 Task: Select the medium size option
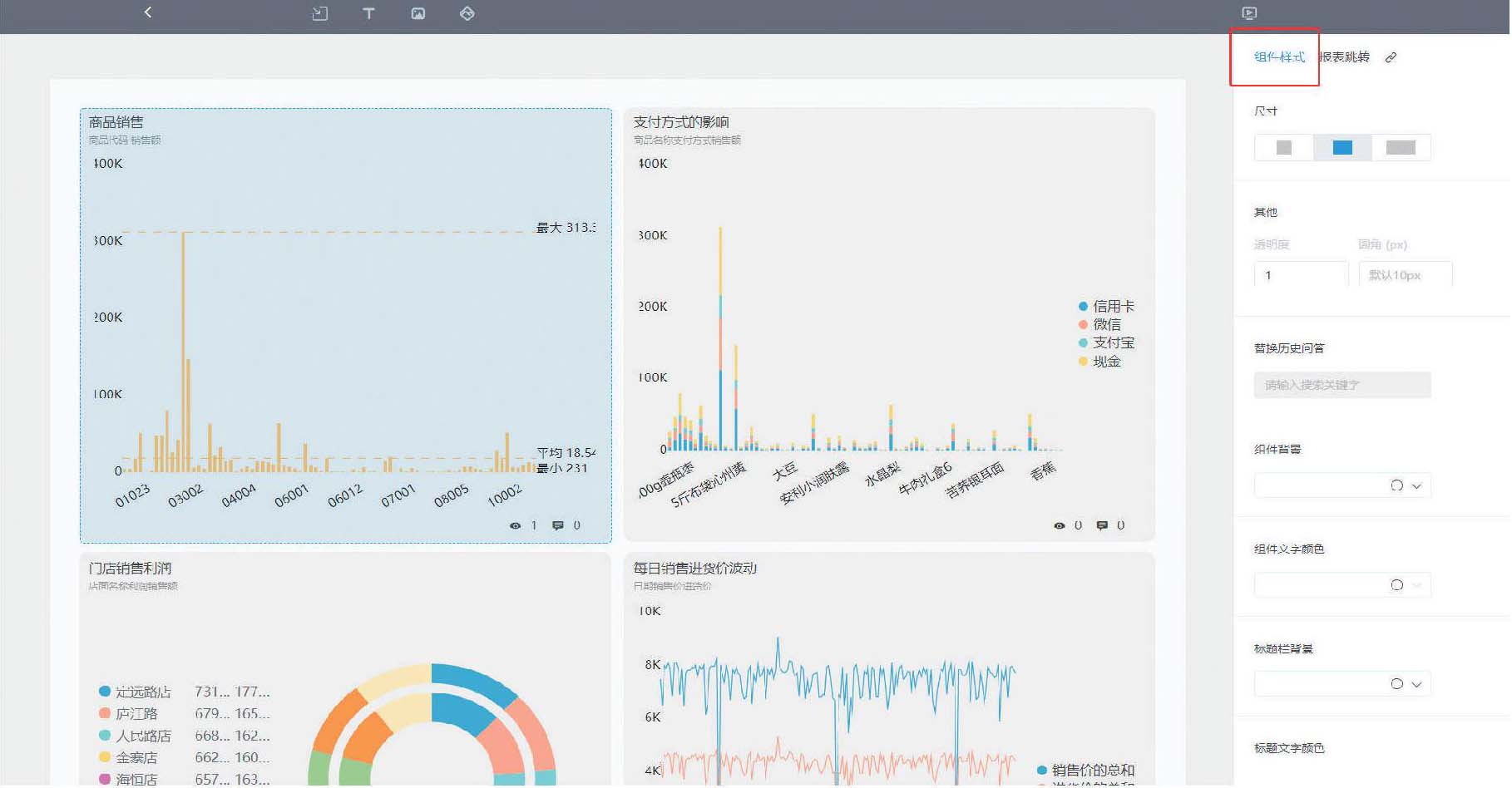click(x=1342, y=148)
